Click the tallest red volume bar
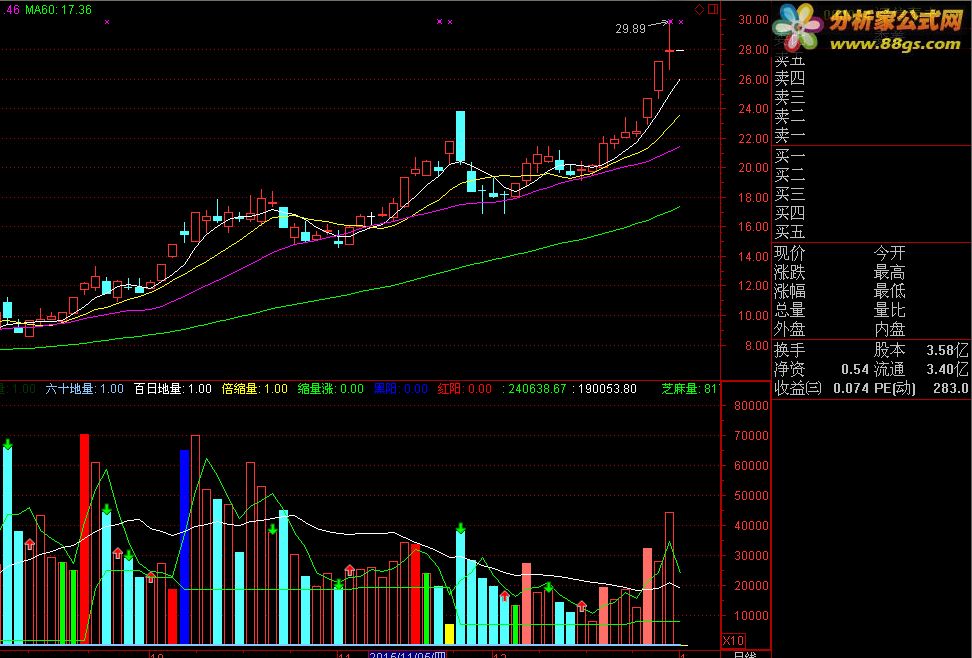Screen dimensions: 972x658 [x=84, y=539]
